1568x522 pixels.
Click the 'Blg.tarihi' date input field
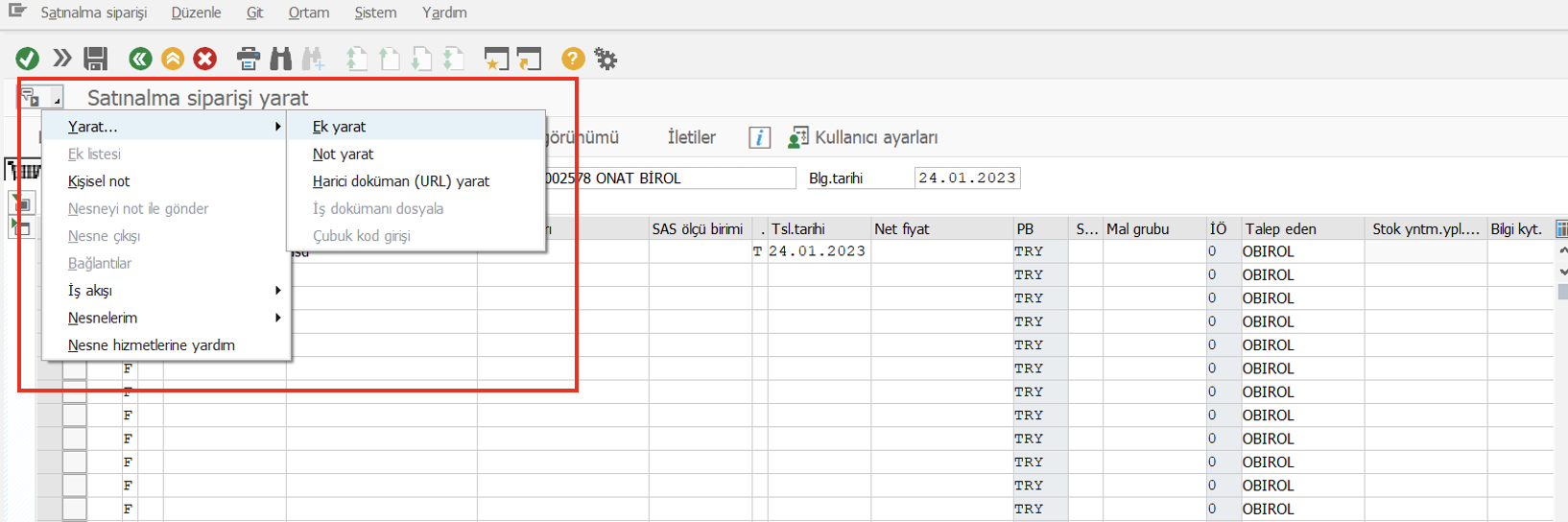click(x=966, y=178)
